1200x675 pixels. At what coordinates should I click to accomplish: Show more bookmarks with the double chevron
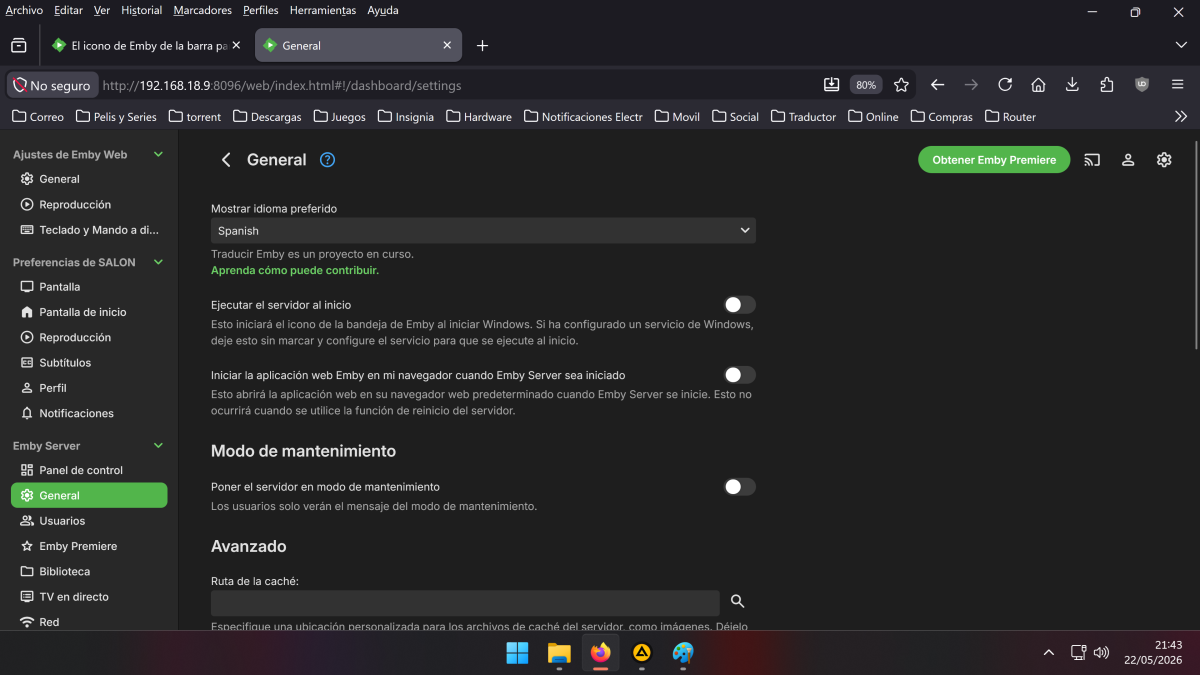1180,117
